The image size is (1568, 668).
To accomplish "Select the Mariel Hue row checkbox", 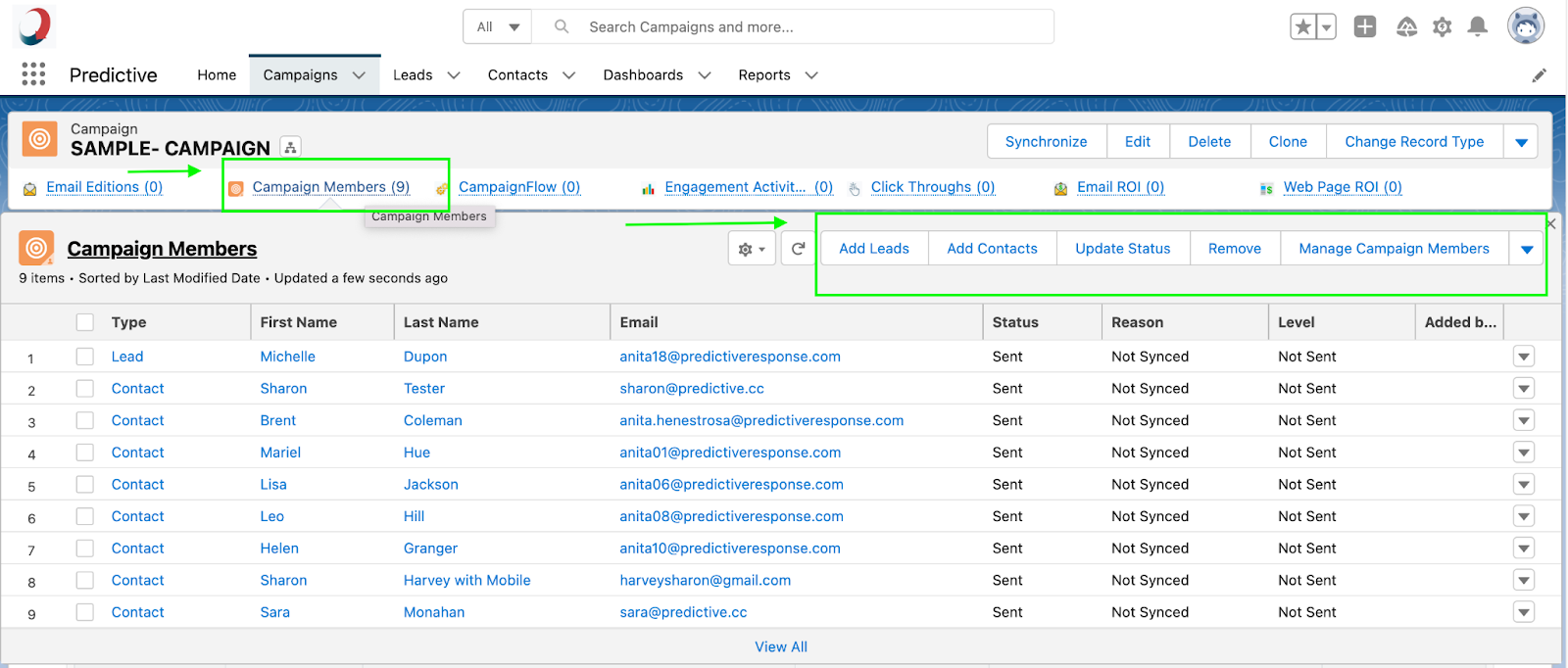I will 85,453.
